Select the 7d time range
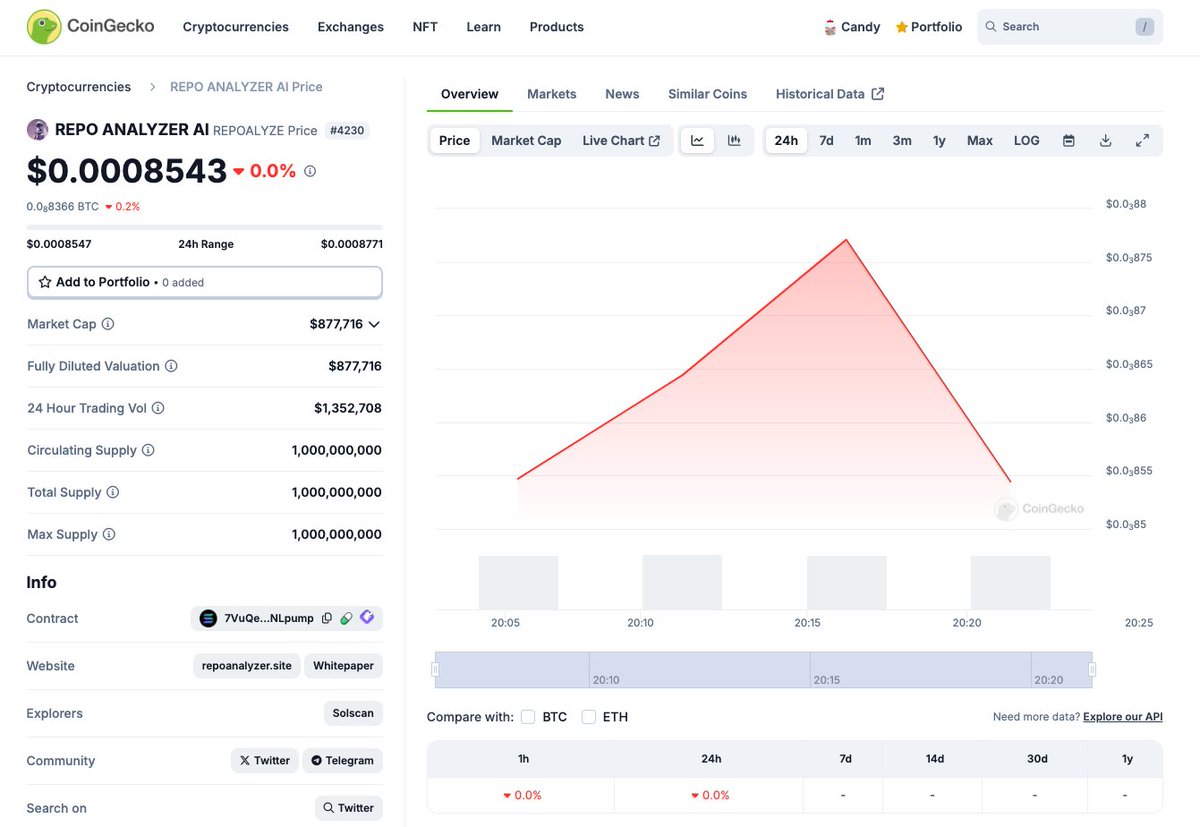1200x827 pixels. click(826, 141)
